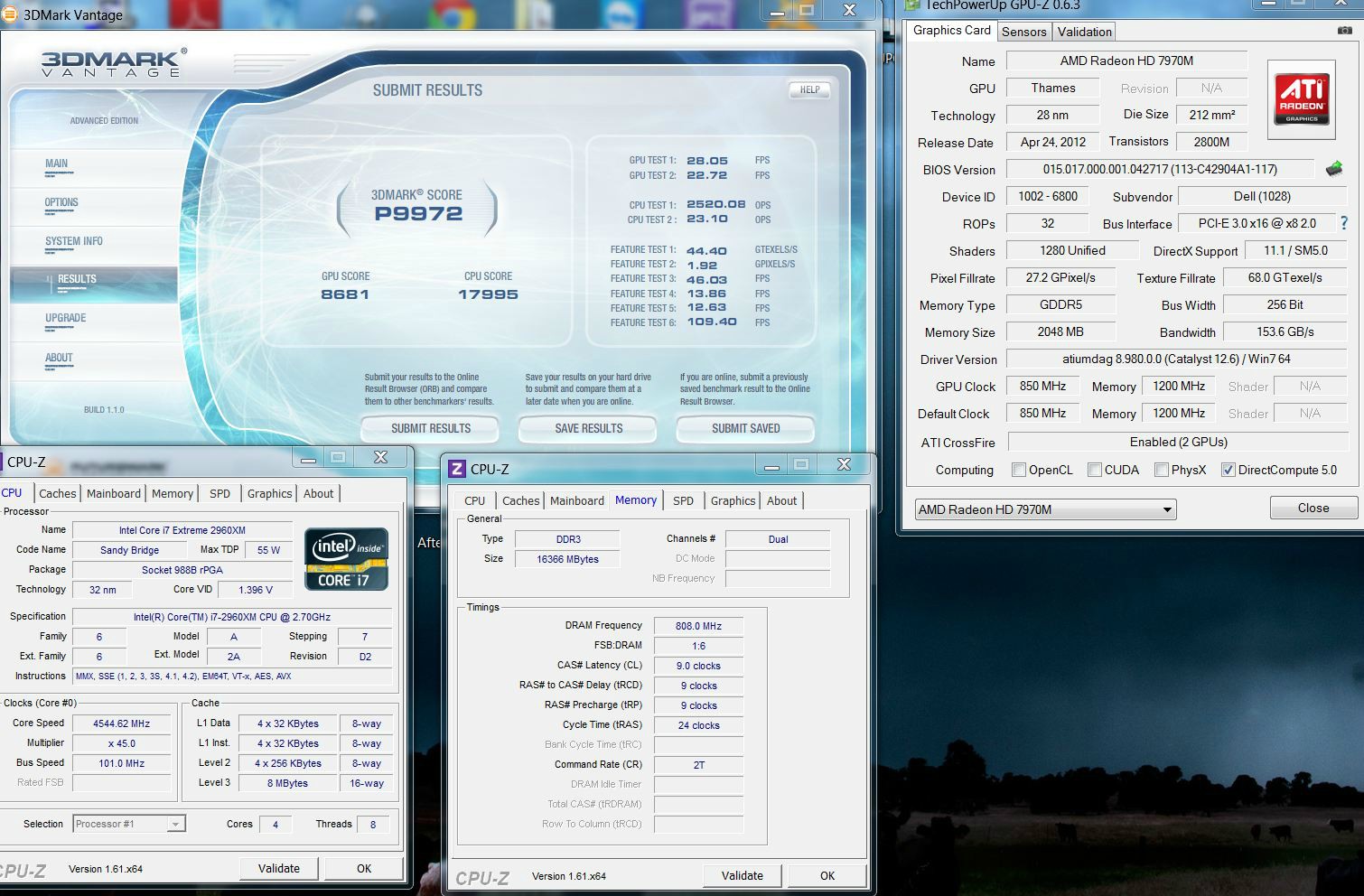Switch to the CPU tab in the right CPU-Z window
Image resolution: width=1364 pixels, height=896 pixels.
coord(474,500)
